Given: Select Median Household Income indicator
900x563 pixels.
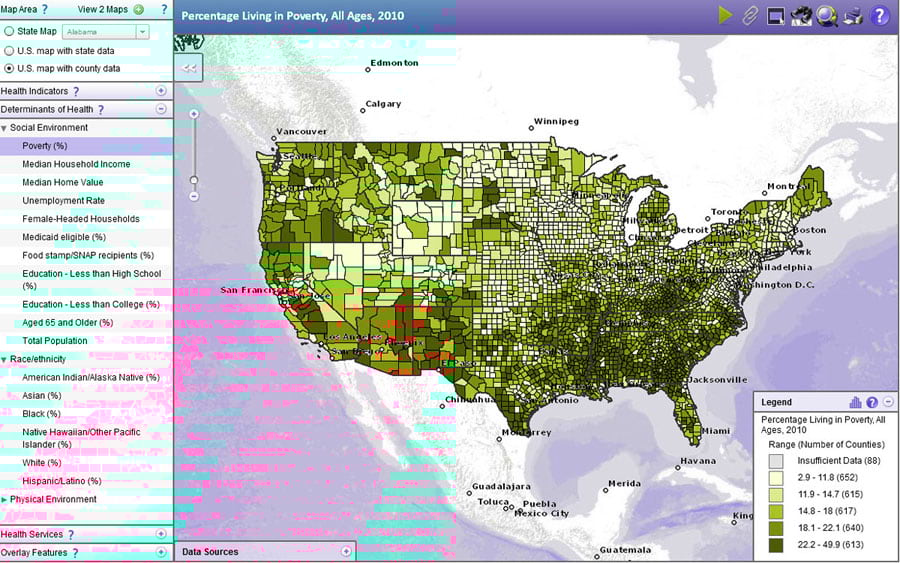Looking at the screenshot, I should [x=76, y=164].
